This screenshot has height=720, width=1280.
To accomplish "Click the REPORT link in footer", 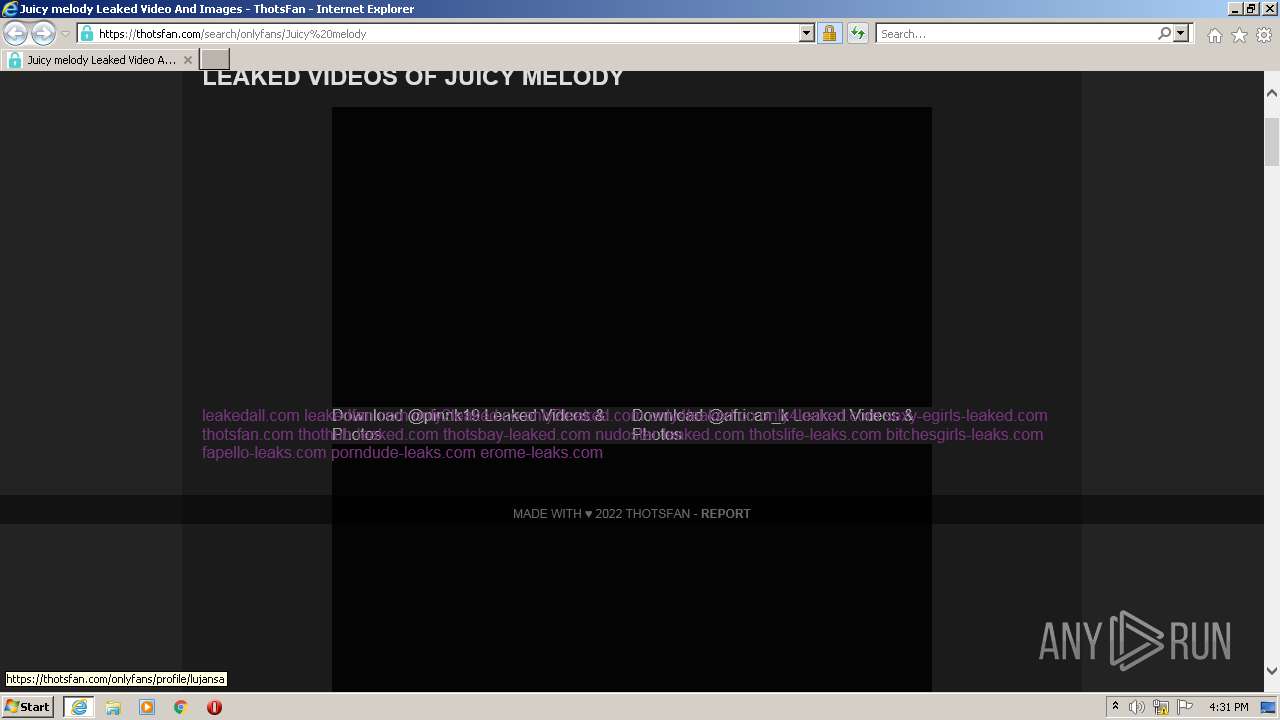I will (725, 514).
